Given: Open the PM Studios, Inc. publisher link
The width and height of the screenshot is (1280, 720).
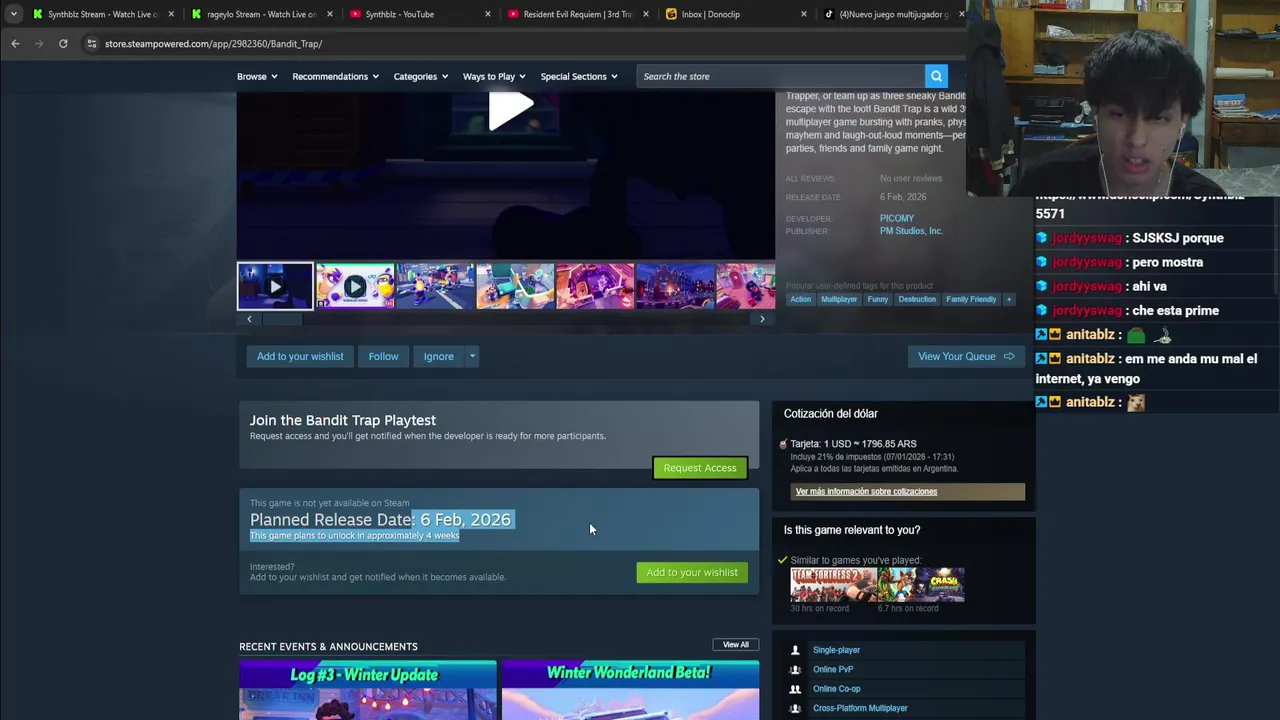Looking at the screenshot, I should pyautogui.click(x=911, y=231).
